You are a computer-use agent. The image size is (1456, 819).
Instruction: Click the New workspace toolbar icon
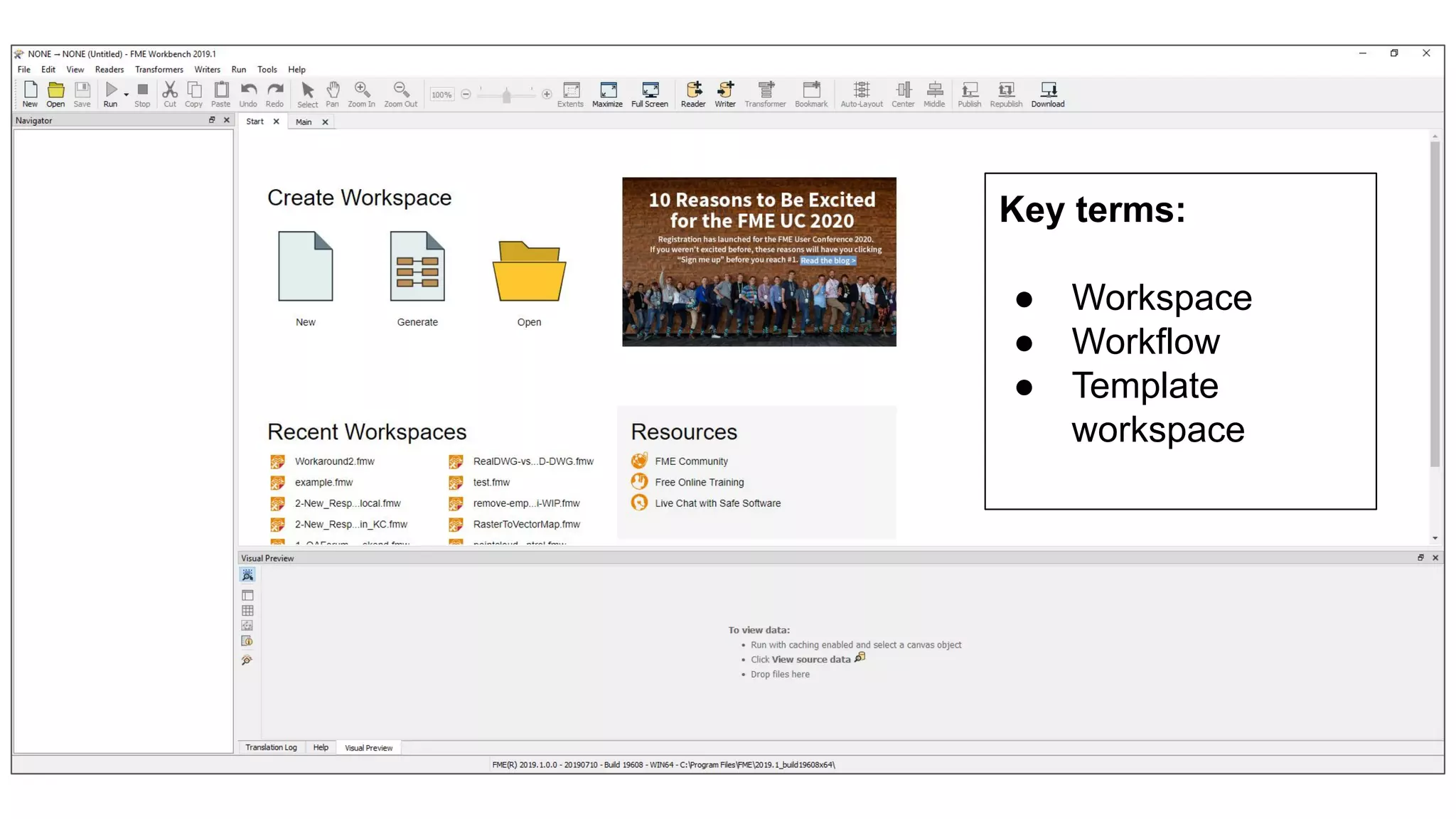(x=30, y=94)
